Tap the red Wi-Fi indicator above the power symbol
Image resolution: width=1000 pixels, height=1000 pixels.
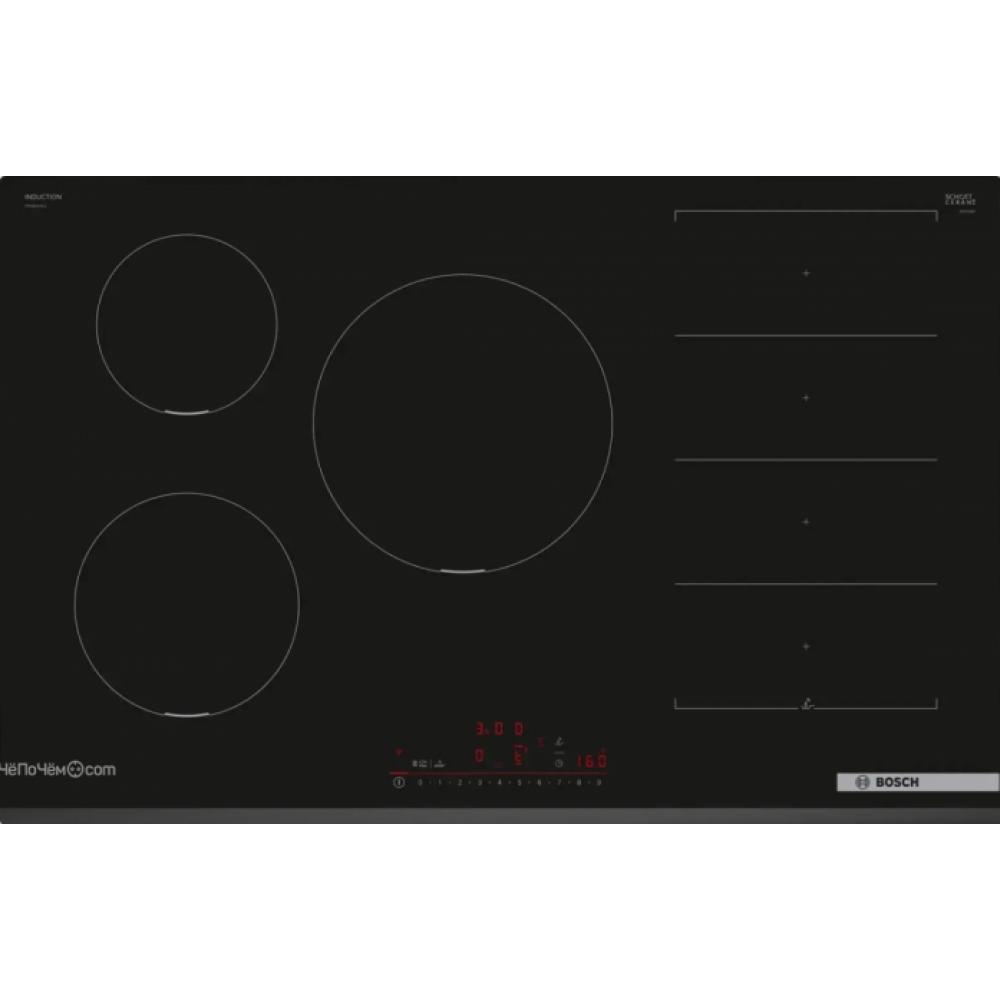click(x=399, y=753)
